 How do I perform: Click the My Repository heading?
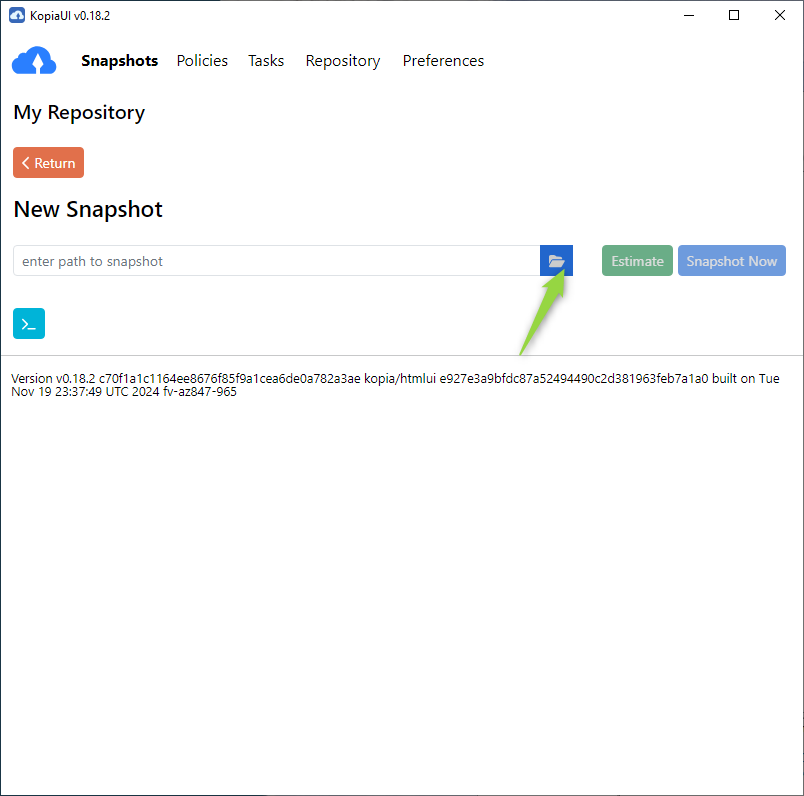79,112
